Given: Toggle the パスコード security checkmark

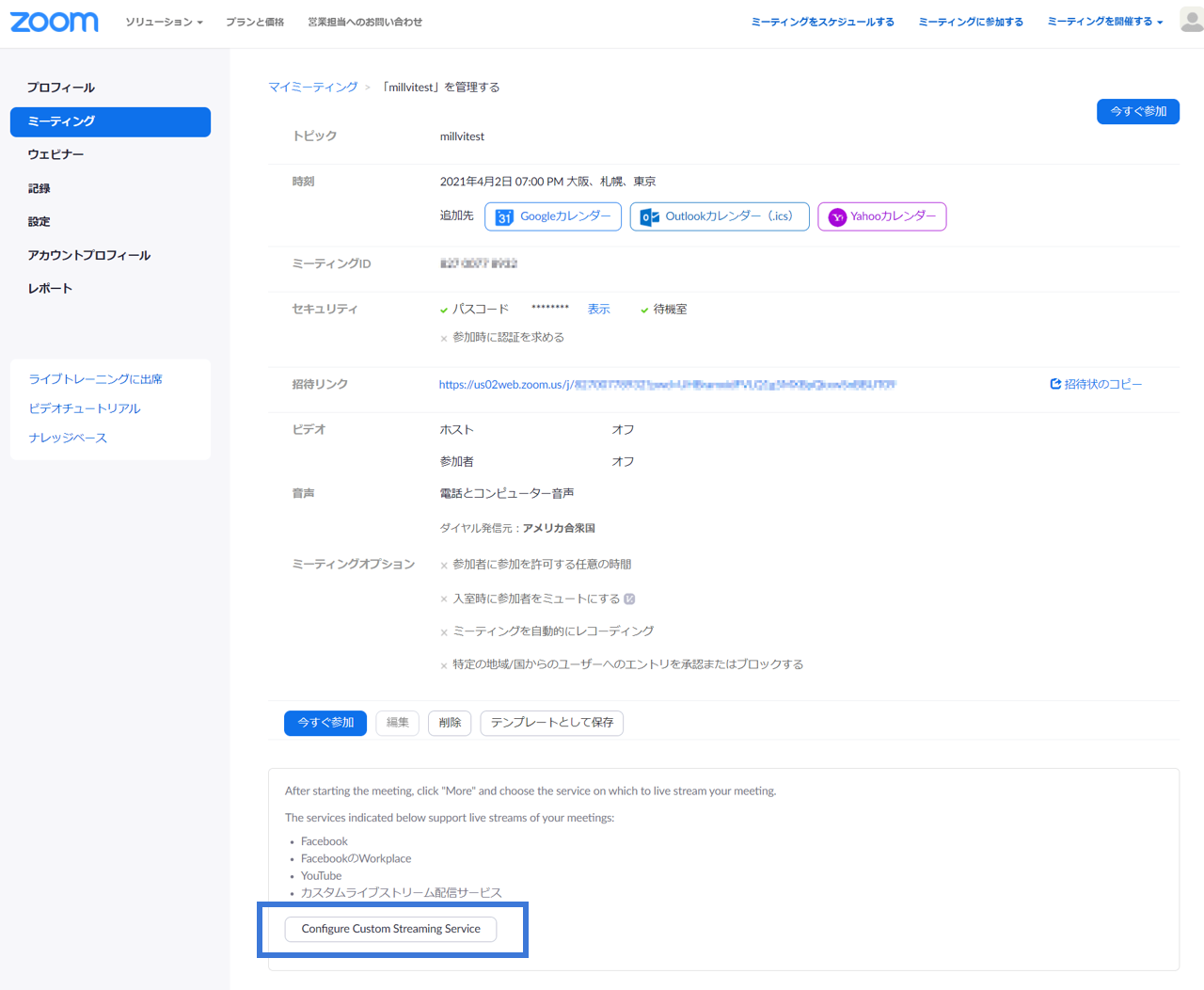Looking at the screenshot, I should 442,308.
